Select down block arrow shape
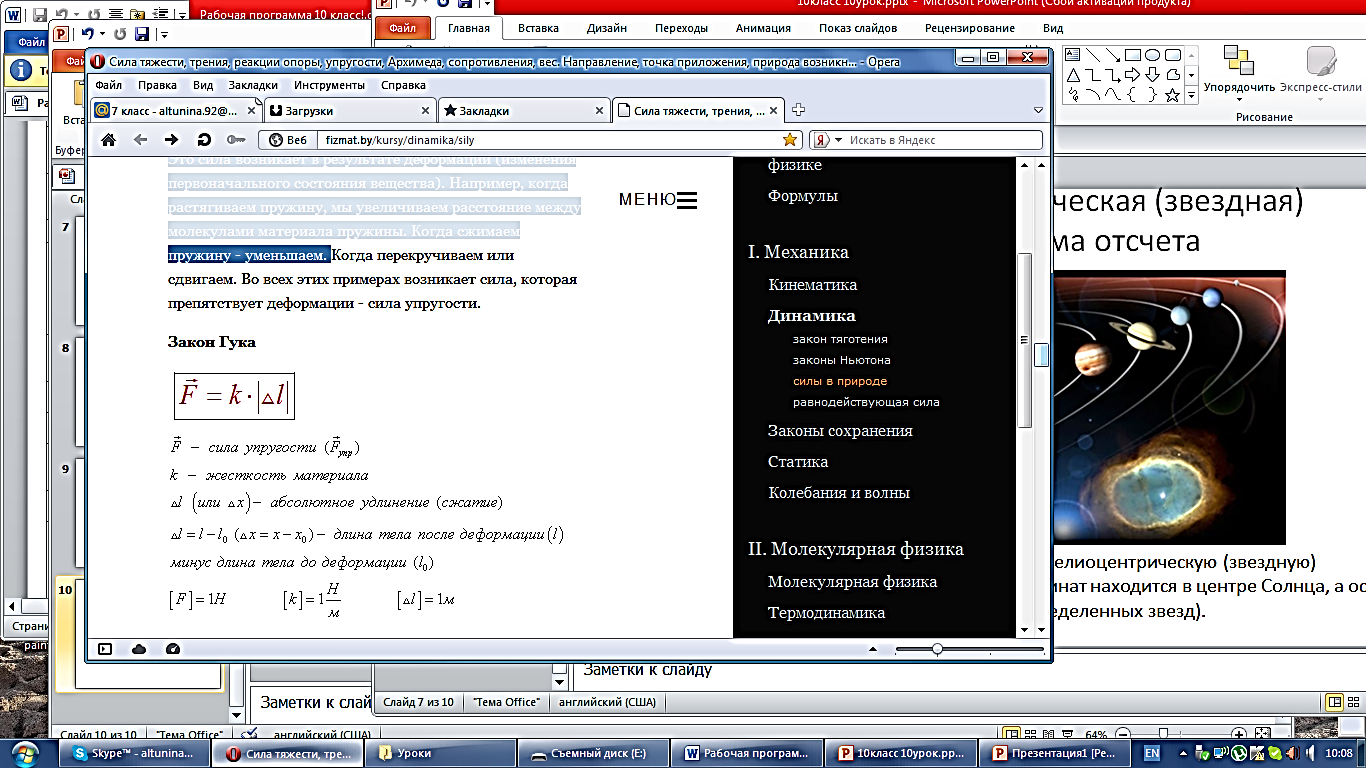This screenshot has width=1366, height=768. click(1152, 75)
